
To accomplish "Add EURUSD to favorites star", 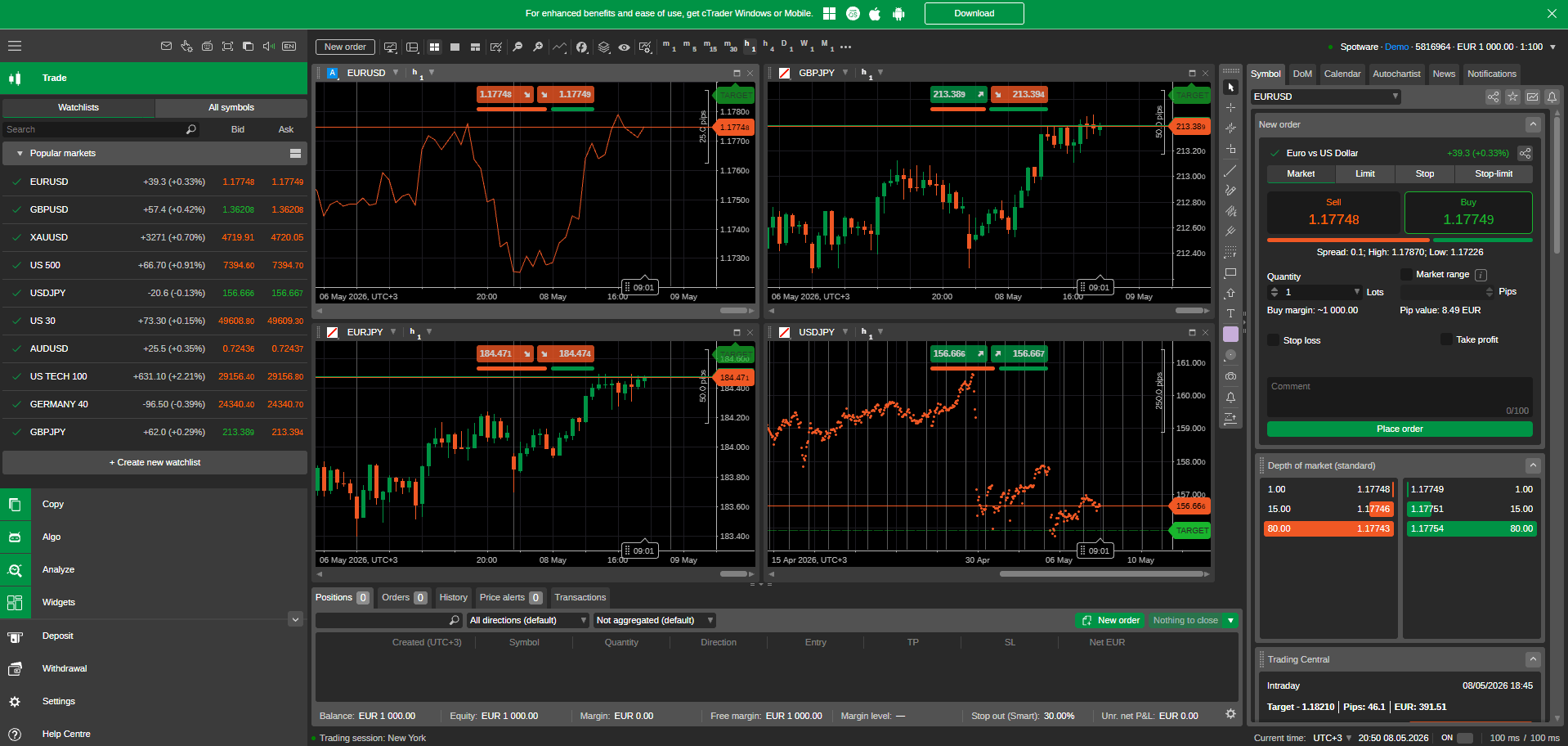I will pos(1512,97).
